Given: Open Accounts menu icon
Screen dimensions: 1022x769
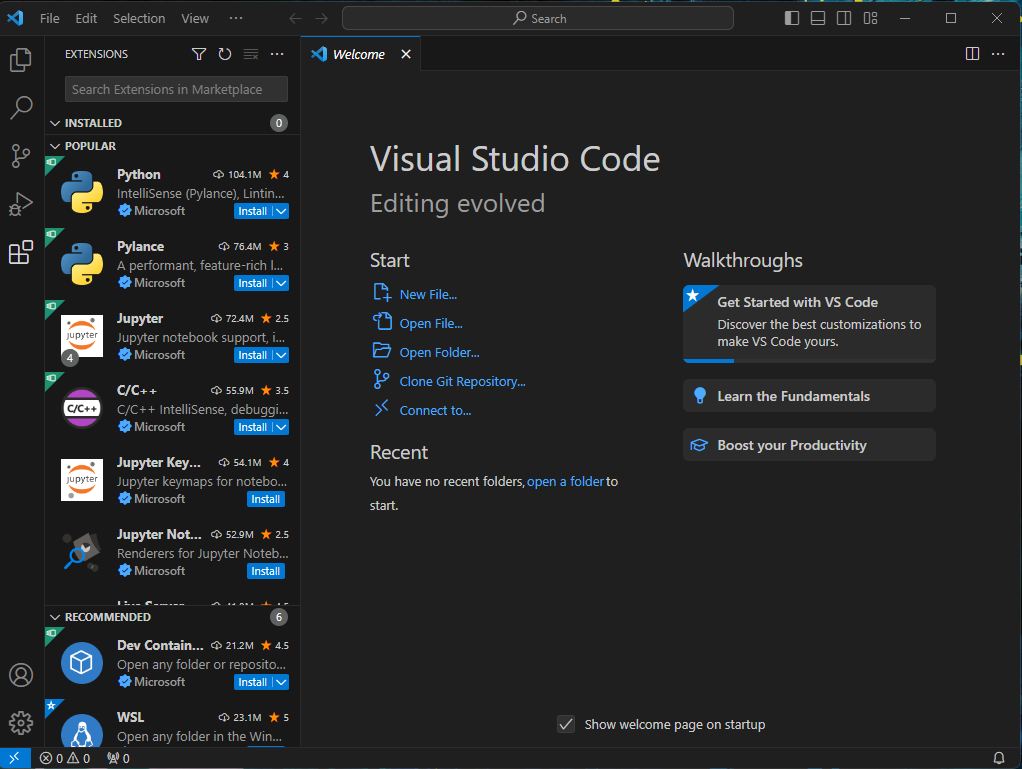Looking at the screenshot, I should (x=21, y=675).
